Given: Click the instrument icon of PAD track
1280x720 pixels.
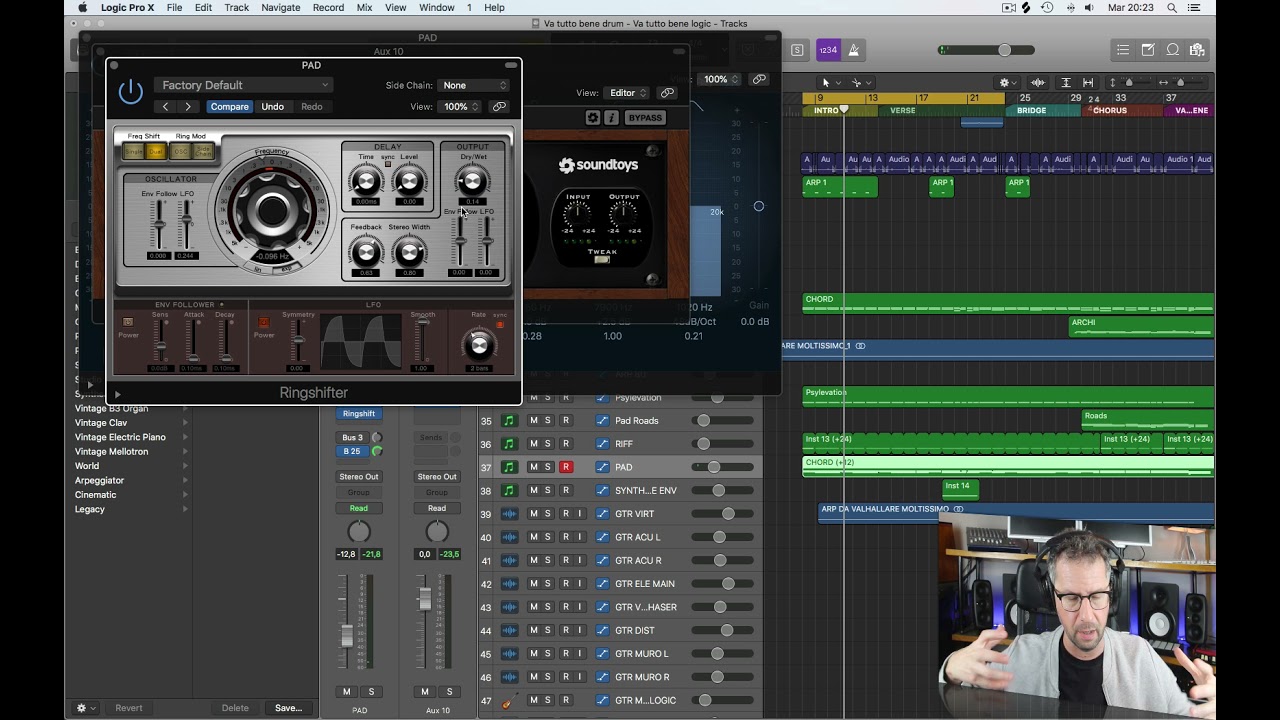Looking at the screenshot, I should (510, 467).
